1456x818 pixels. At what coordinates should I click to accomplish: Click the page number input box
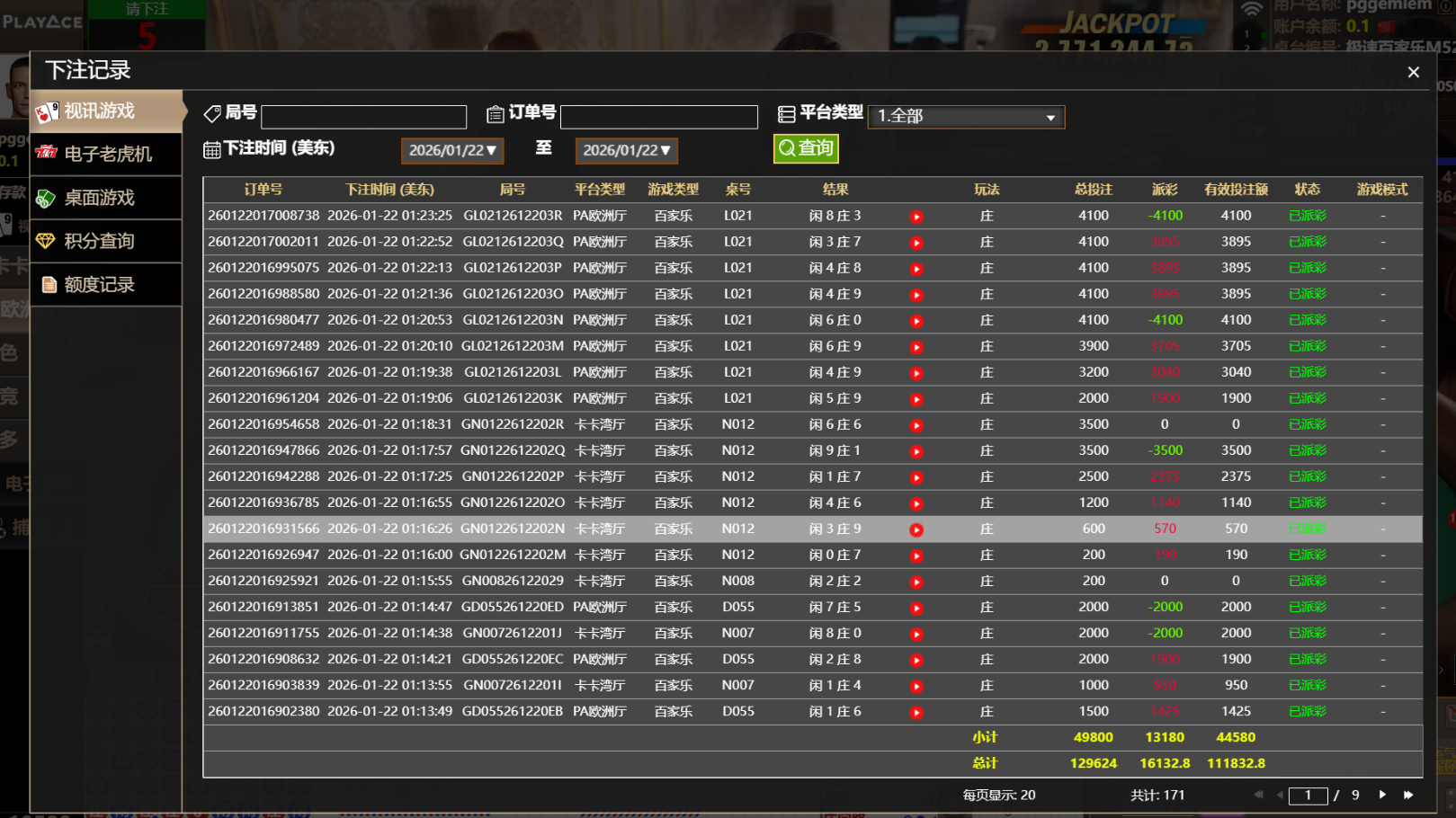(1307, 796)
